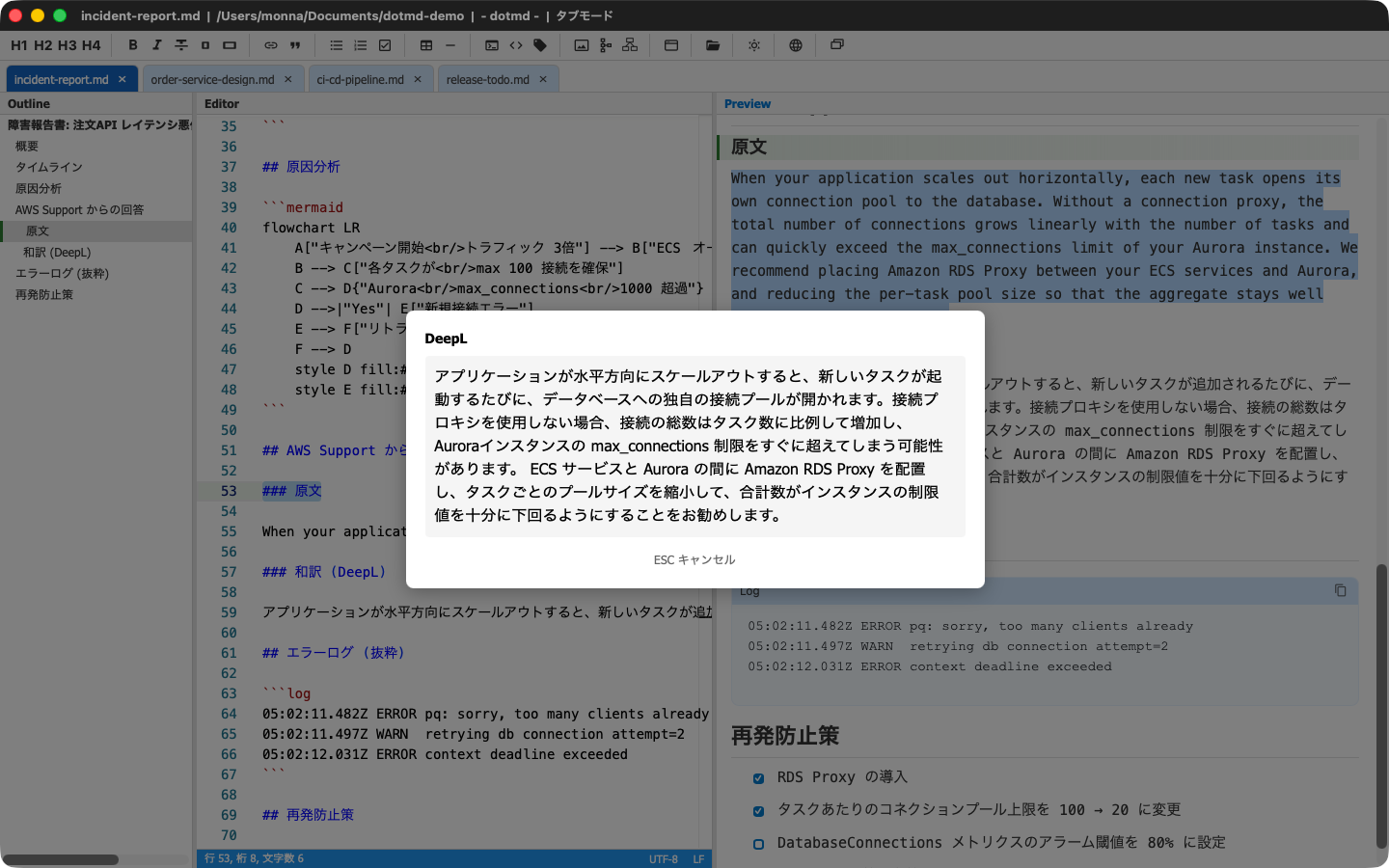Click the 再発防止策 heading in the preview
Viewport: 1389px width, 868px height.
(785, 736)
